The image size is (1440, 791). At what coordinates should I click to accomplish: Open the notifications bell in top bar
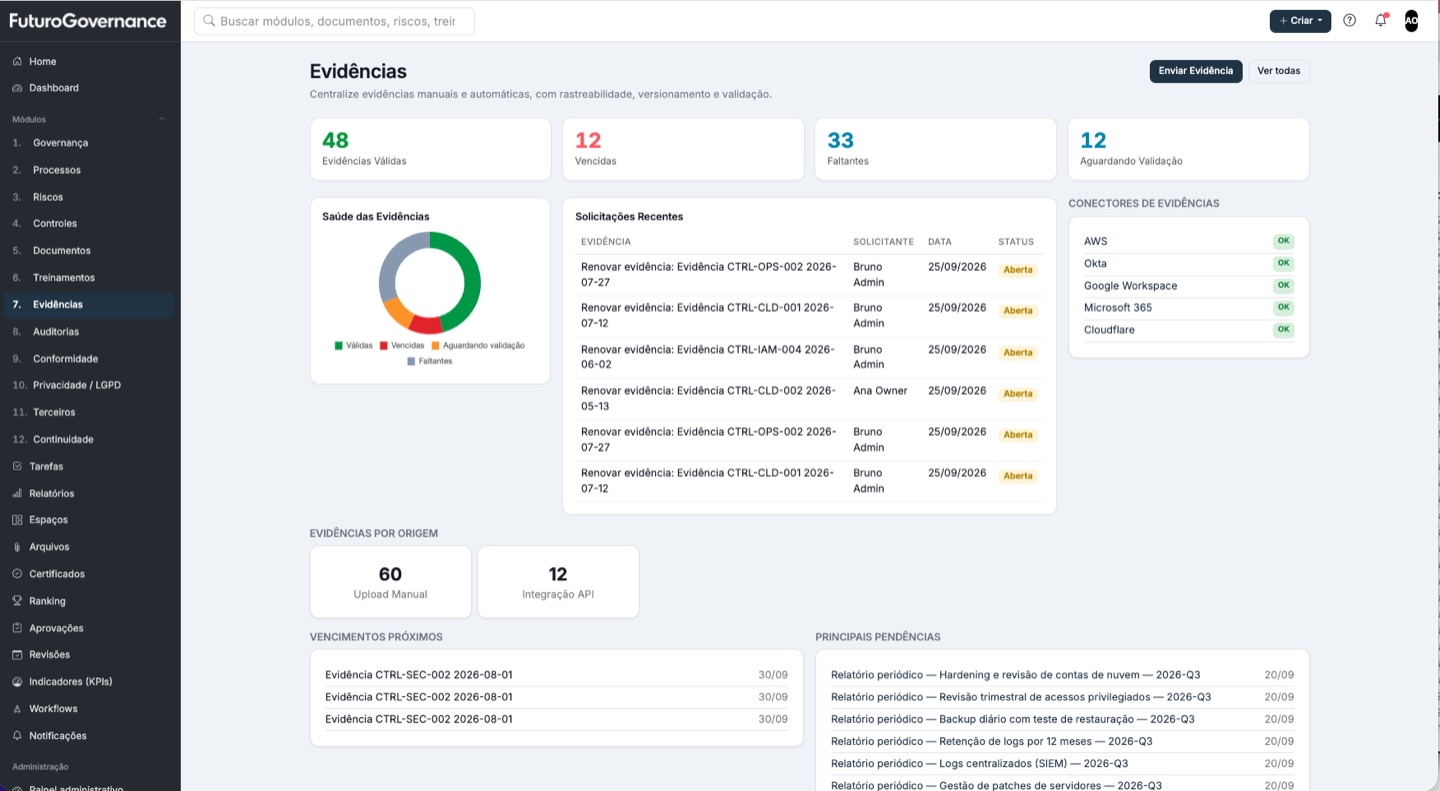pyautogui.click(x=1381, y=20)
